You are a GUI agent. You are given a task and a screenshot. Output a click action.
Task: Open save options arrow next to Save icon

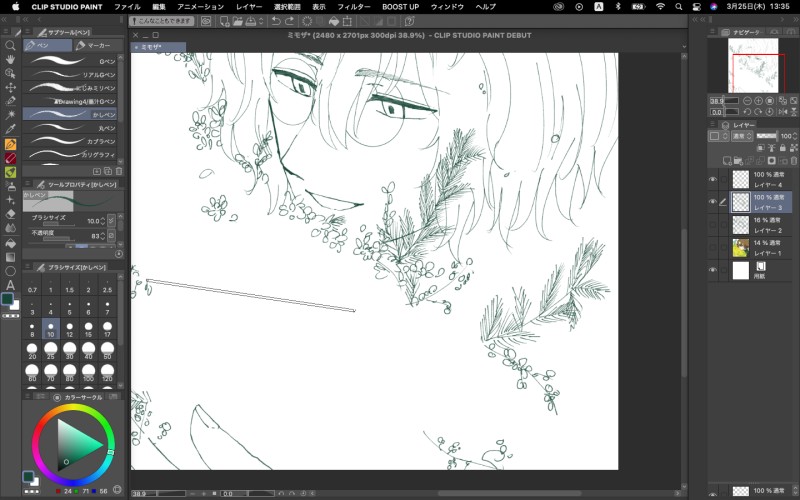261,21
